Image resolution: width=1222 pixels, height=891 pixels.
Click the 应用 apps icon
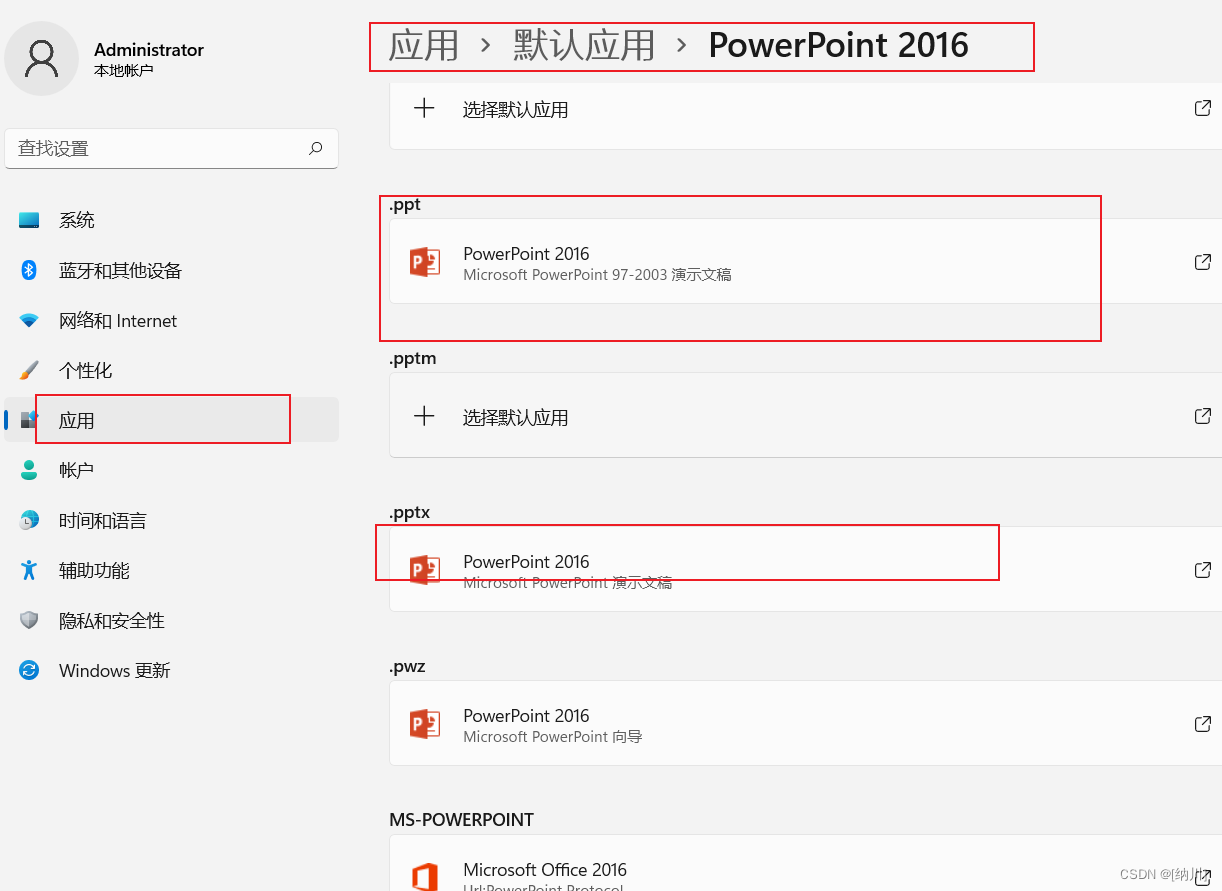29,420
